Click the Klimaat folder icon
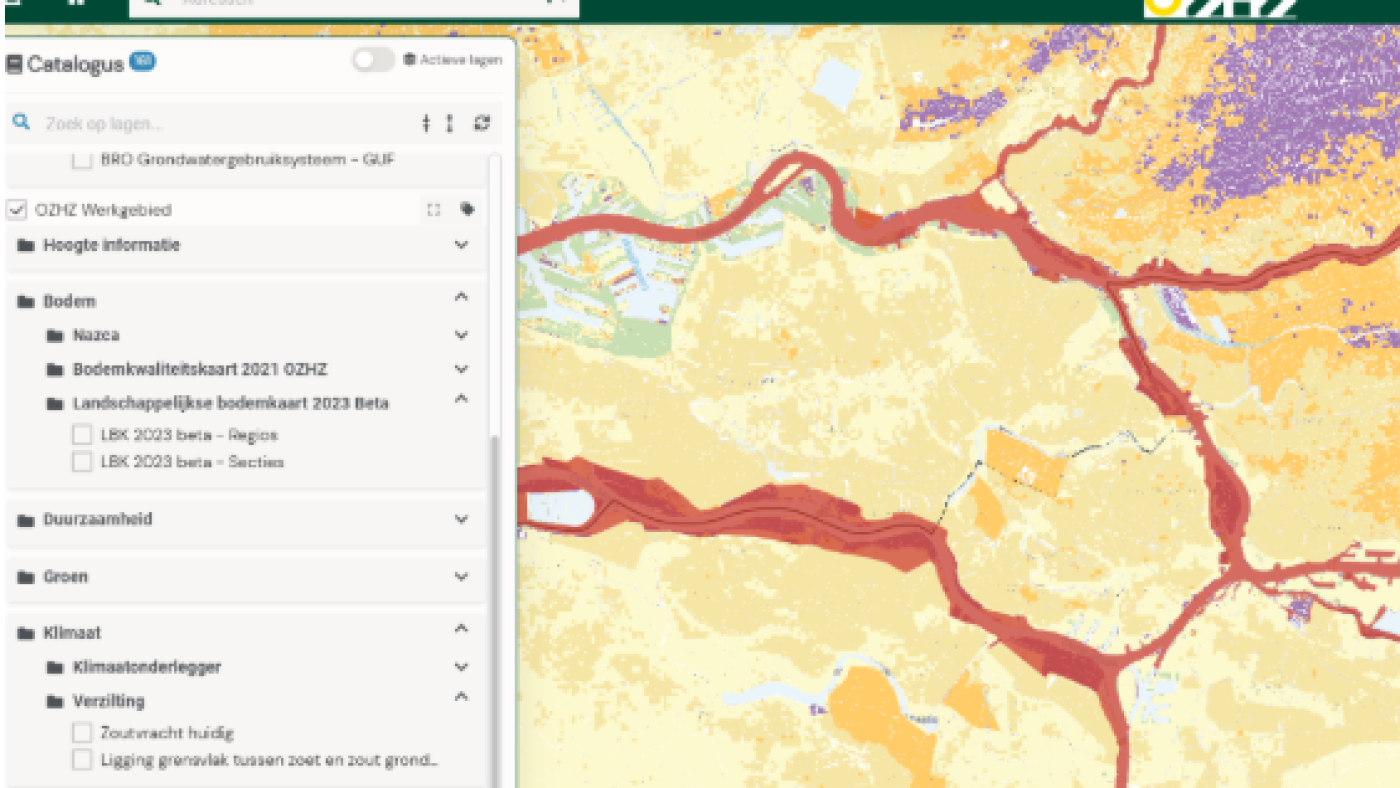Screen dimensions: 1400x788 [26, 633]
